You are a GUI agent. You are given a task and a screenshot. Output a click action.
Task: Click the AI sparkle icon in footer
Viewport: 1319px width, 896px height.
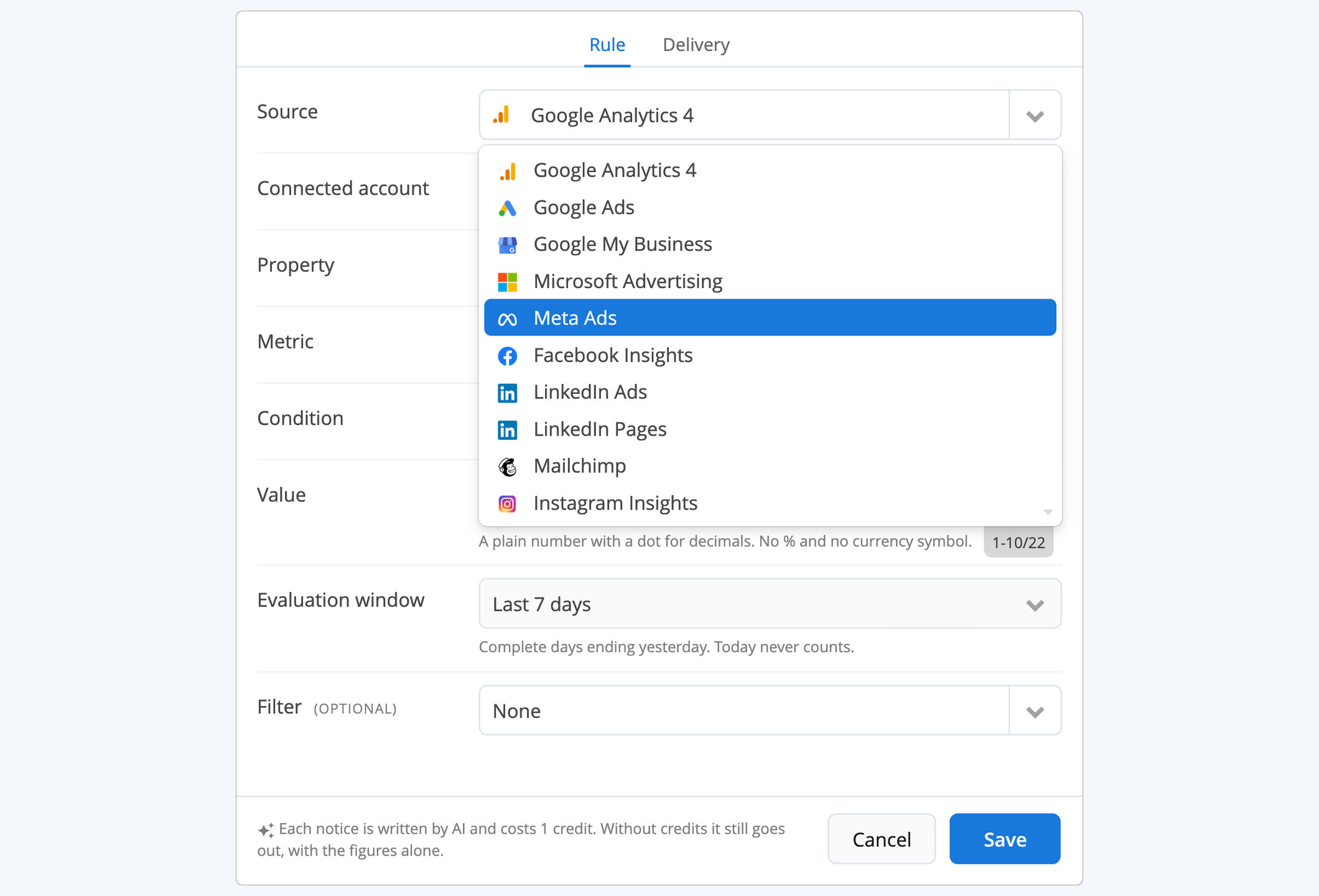coord(266,830)
